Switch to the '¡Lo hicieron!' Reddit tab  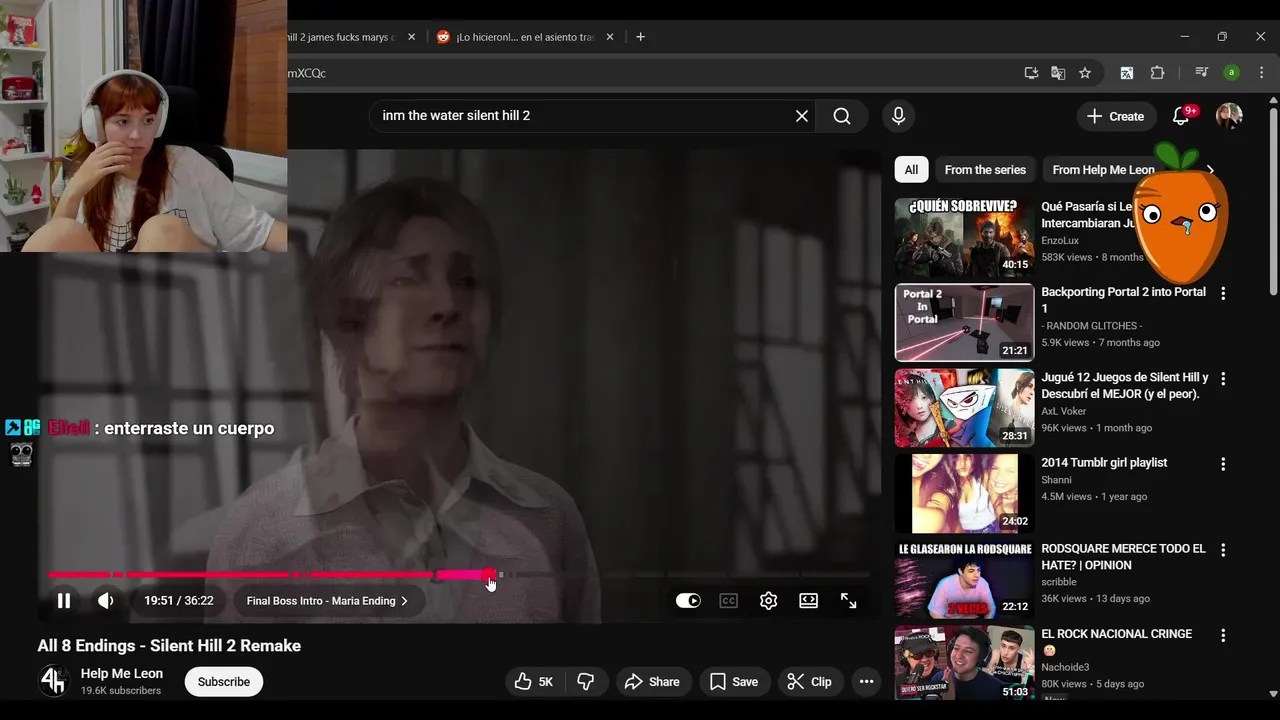[x=525, y=37]
